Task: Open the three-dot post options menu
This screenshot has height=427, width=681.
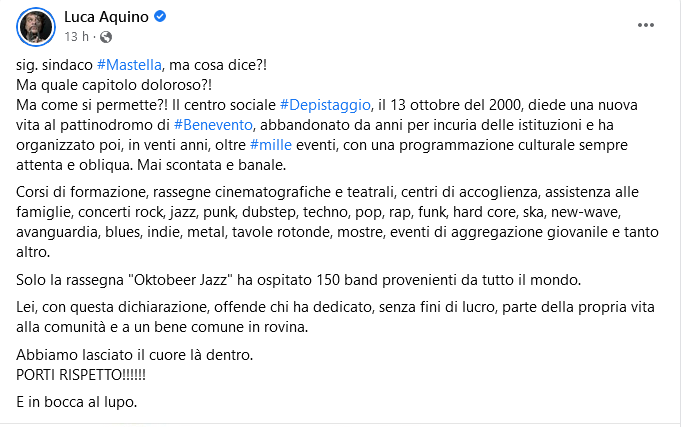Action: pyautogui.click(x=645, y=25)
